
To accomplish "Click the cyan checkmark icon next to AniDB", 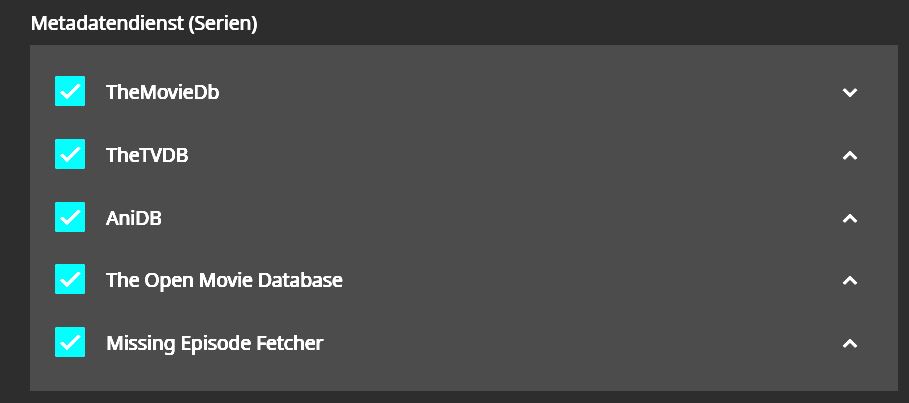I will point(70,217).
